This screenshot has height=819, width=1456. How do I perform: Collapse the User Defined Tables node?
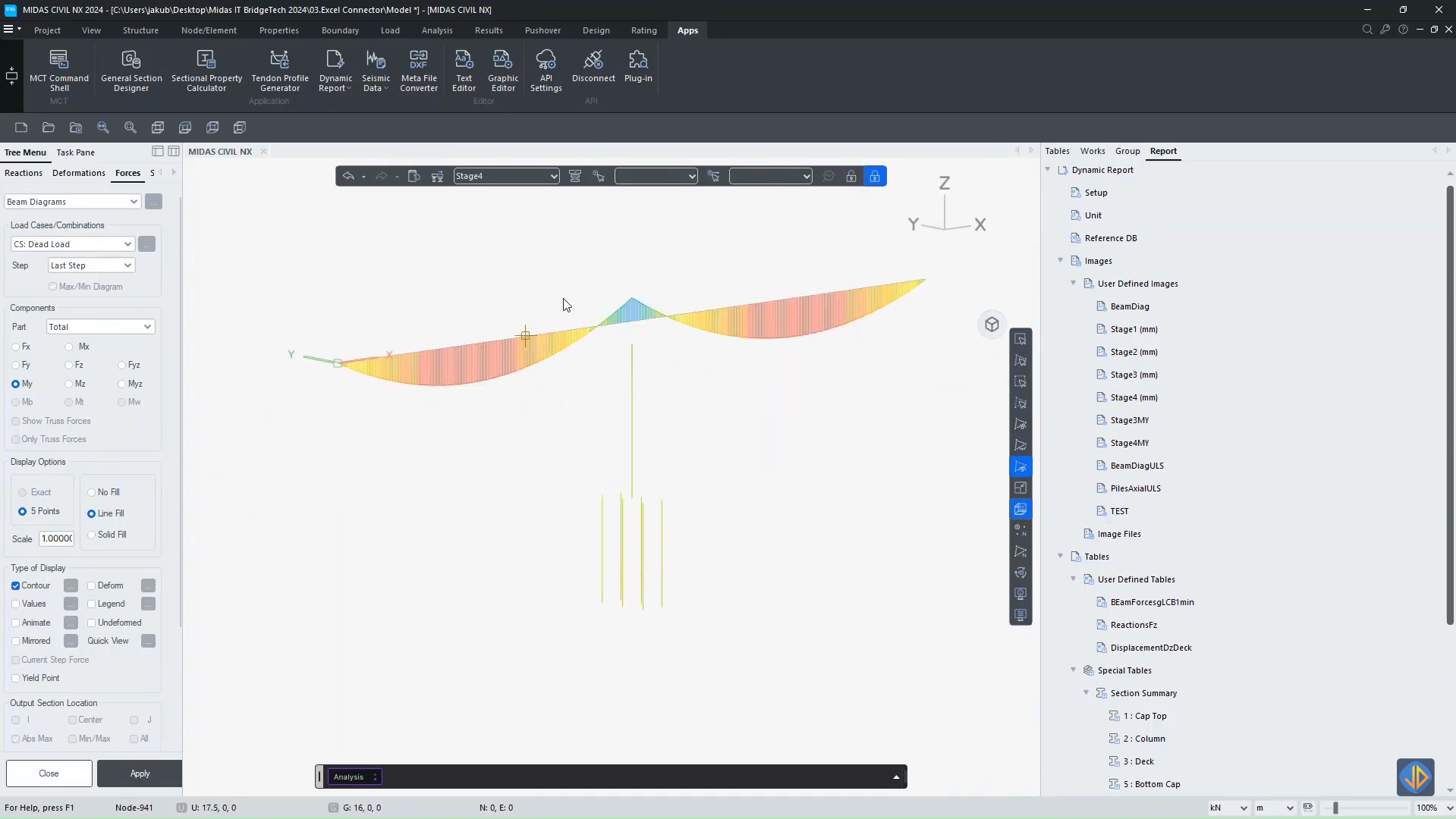[1073, 579]
